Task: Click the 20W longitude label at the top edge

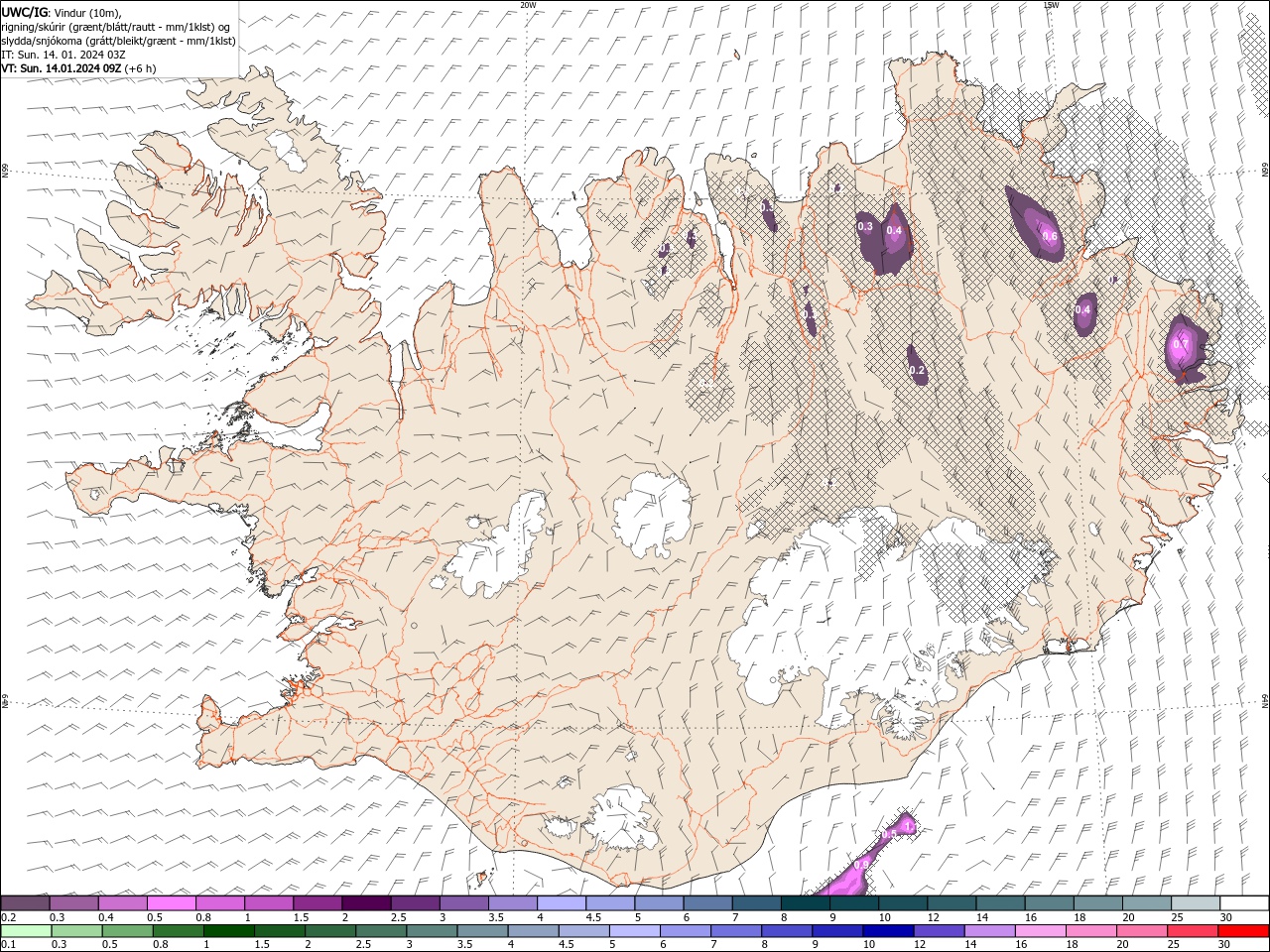Action: pyautogui.click(x=528, y=5)
